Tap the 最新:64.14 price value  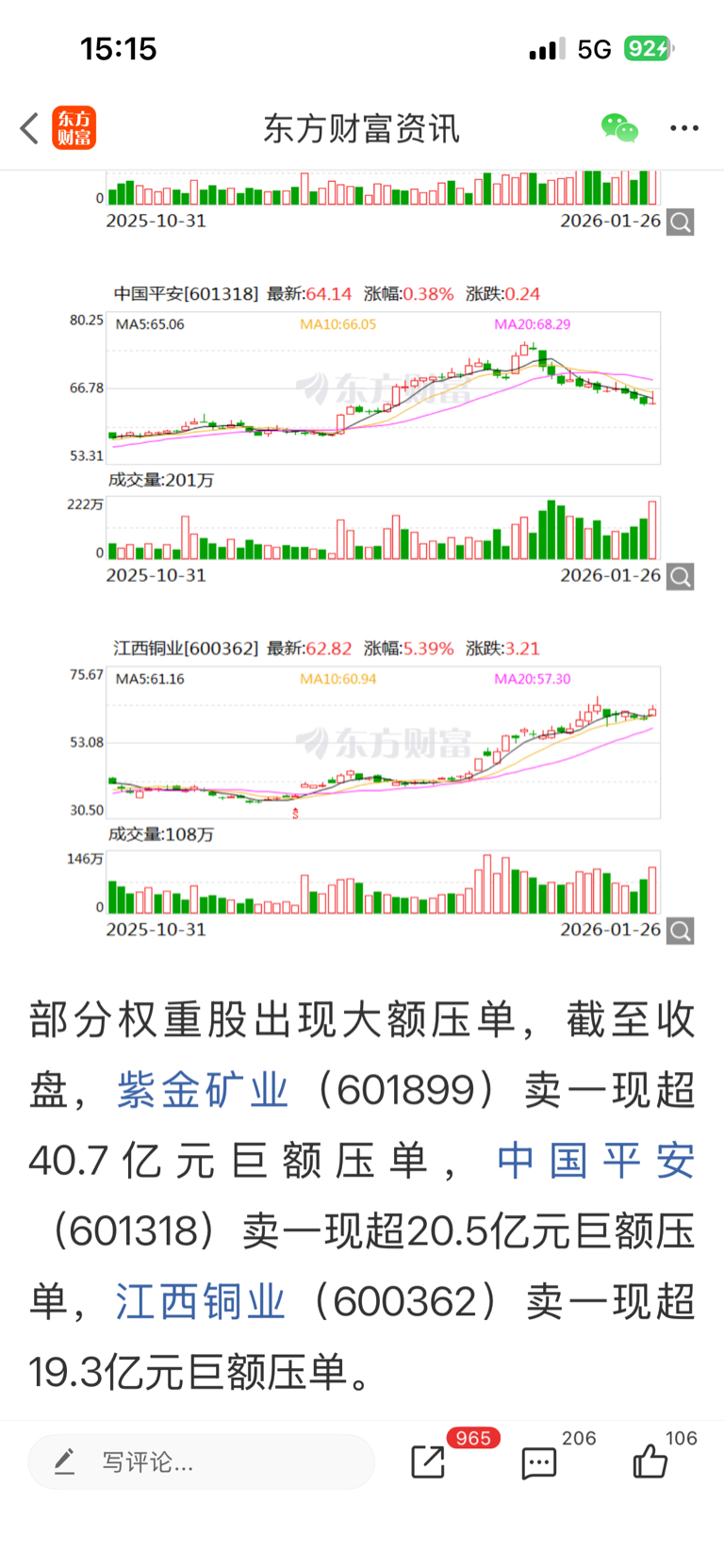point(309,294)
